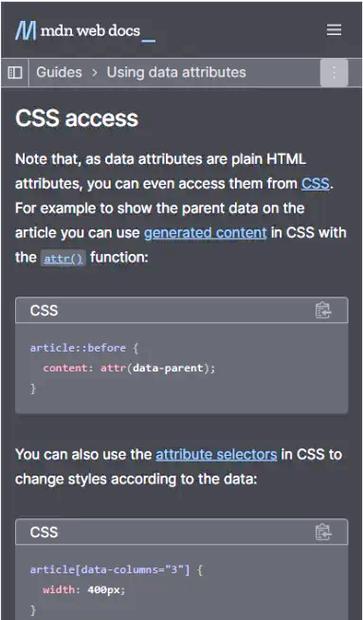Copy the data-columns code snippet
Viewport: 363px width, 620px height.
tap(323, 532)
